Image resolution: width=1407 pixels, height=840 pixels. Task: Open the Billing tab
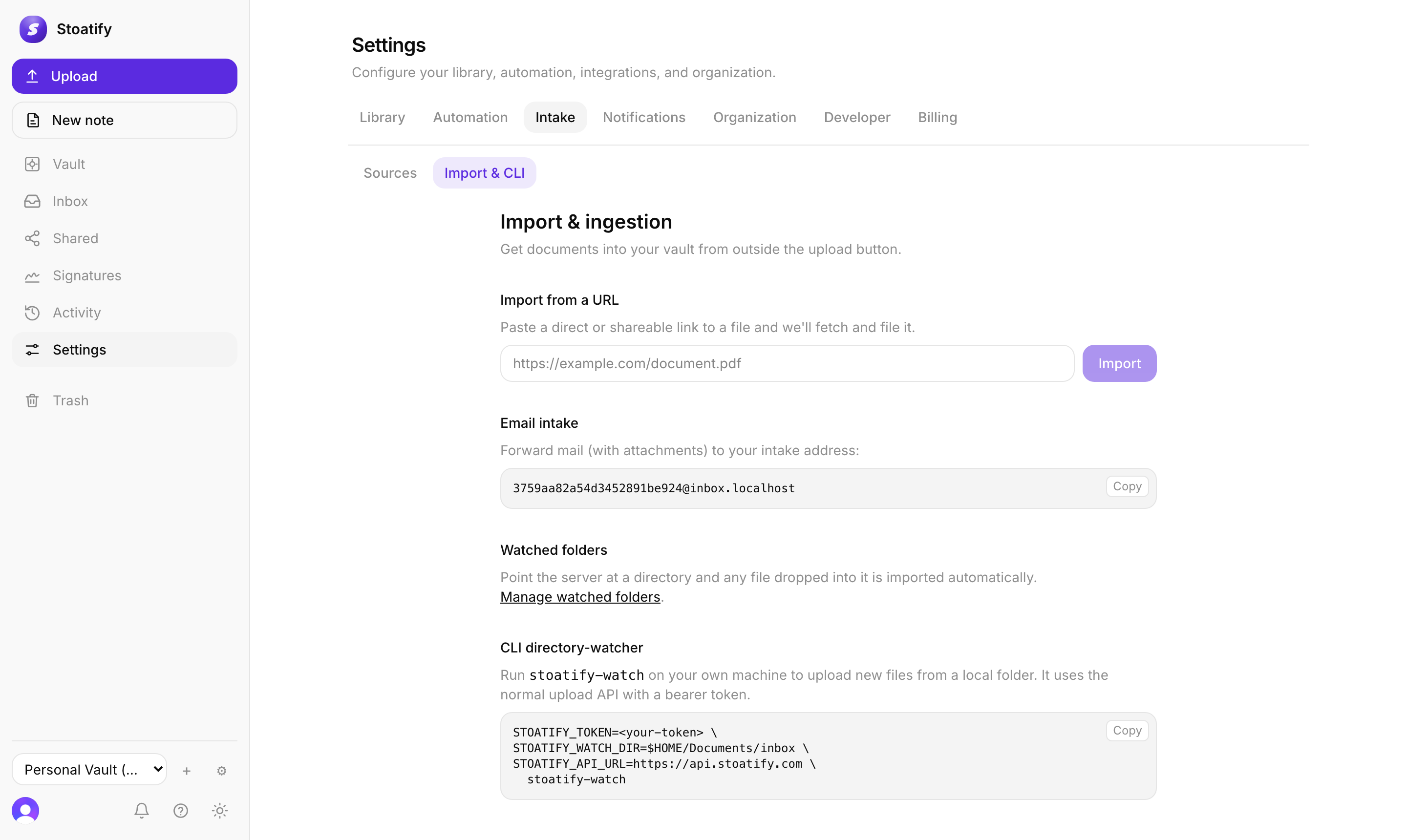[937, 117]
